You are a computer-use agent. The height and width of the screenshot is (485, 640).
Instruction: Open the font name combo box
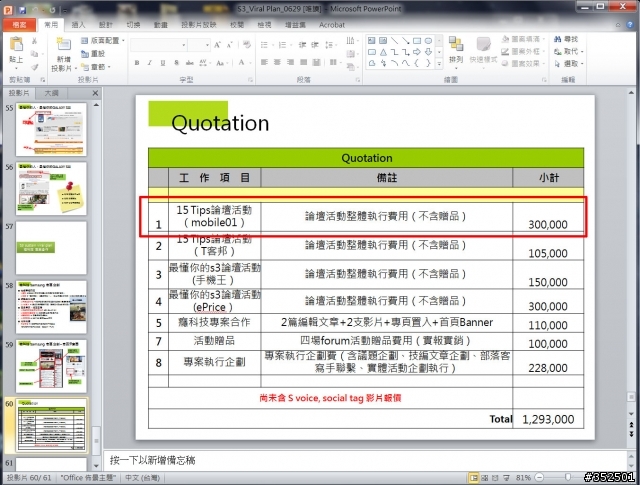tap(158, 45)
